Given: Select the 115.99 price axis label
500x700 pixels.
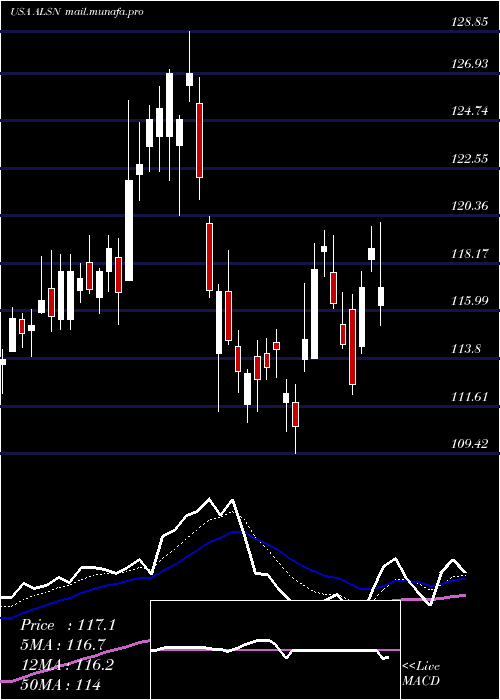Looking at the screenshot, I should 469,301.
